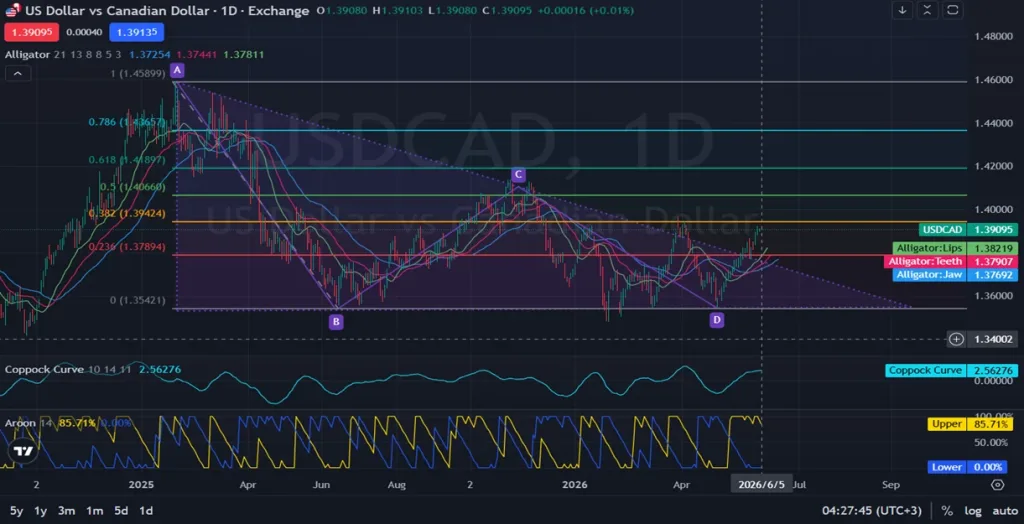This screenshot has width=1024, height=524.
Task: Click the spread value 0.00040
Action: pos(84,32)
